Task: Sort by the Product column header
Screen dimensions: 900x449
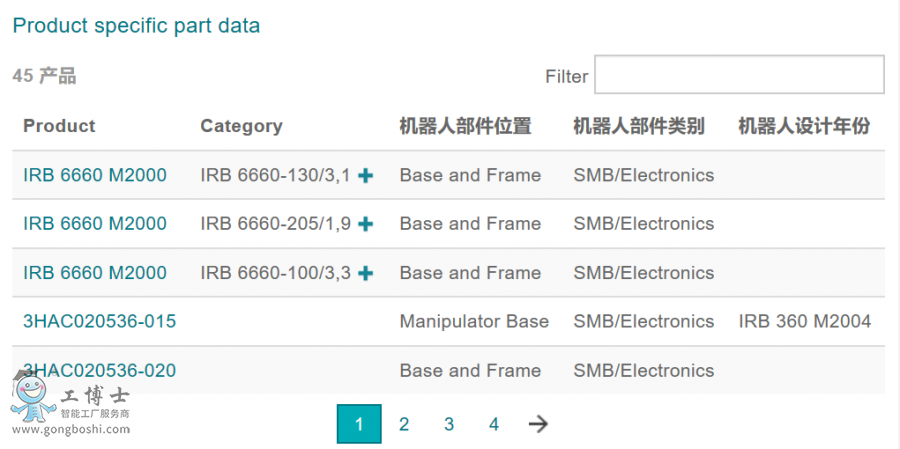Action: pyautogui.click(x=59, y=126)
